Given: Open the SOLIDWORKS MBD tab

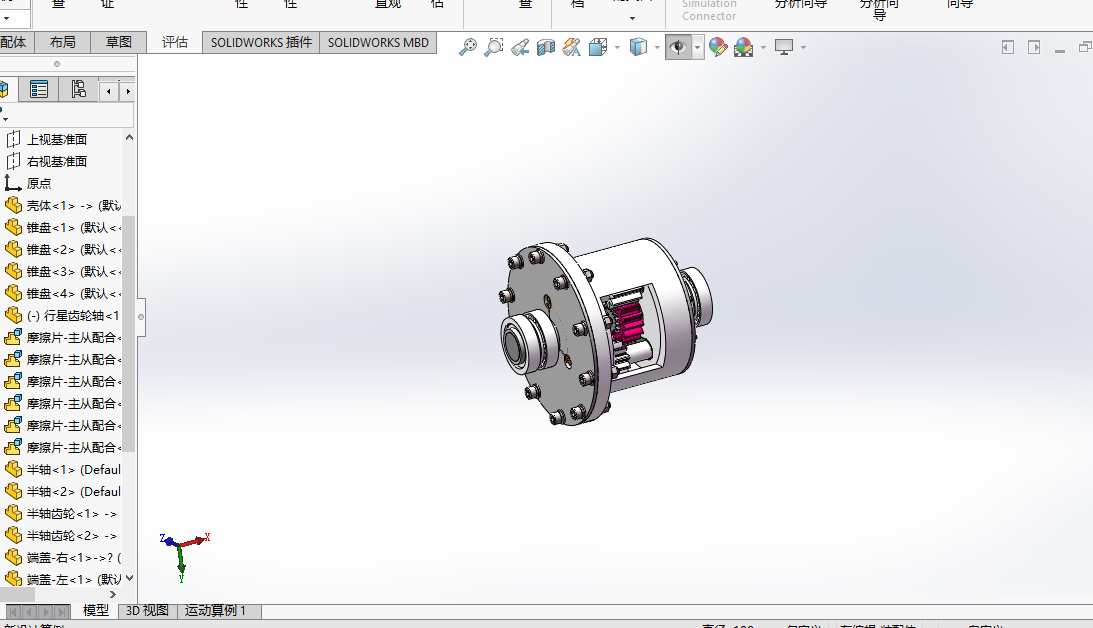Looking at the screenshot, I should click(378, 43).
